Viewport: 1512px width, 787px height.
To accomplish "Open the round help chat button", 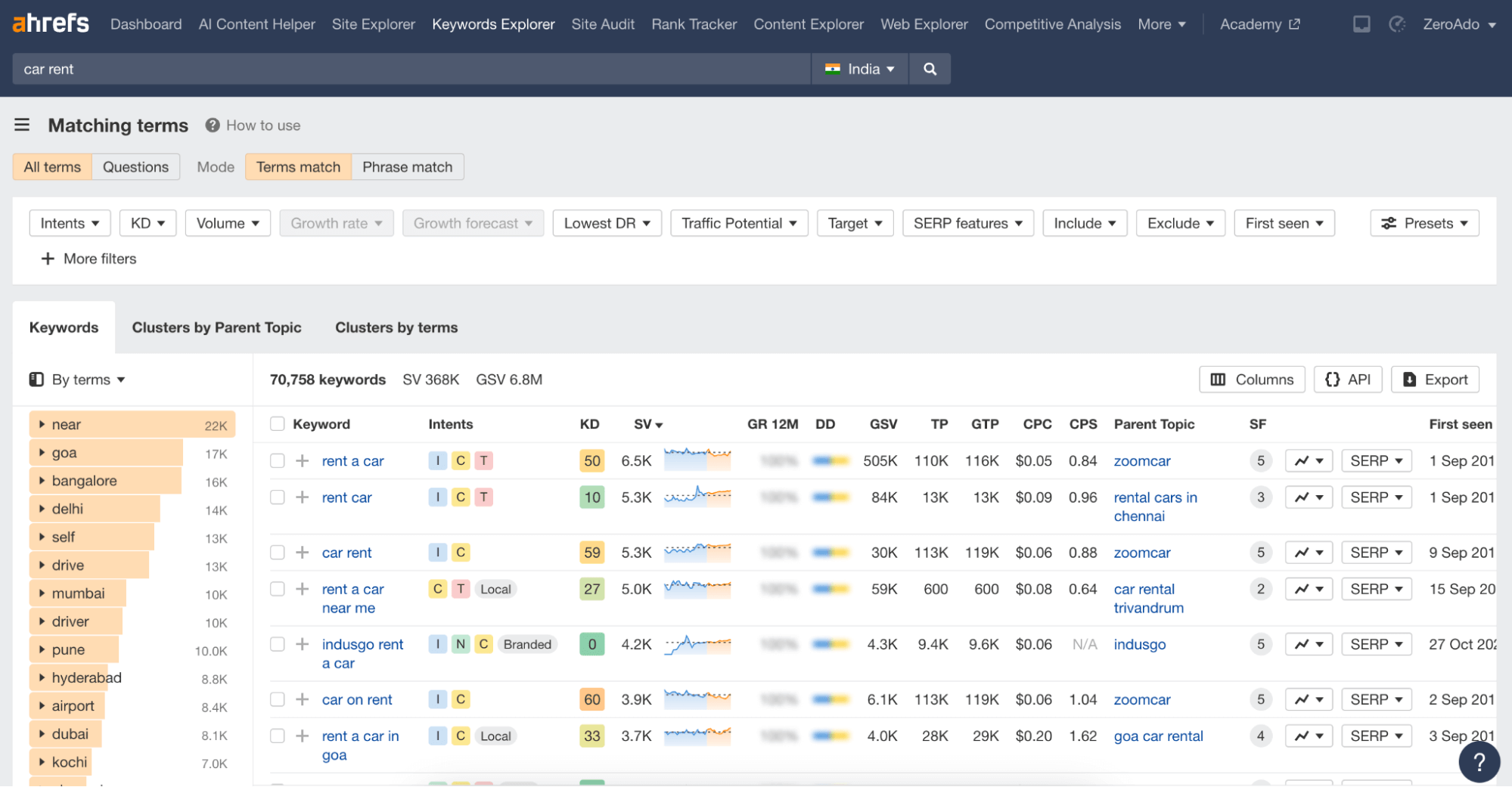I will [1479, 762].
